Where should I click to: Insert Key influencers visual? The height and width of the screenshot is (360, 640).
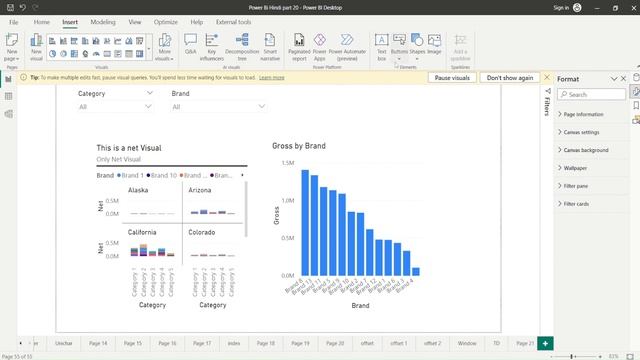click(x=211, y=47)
